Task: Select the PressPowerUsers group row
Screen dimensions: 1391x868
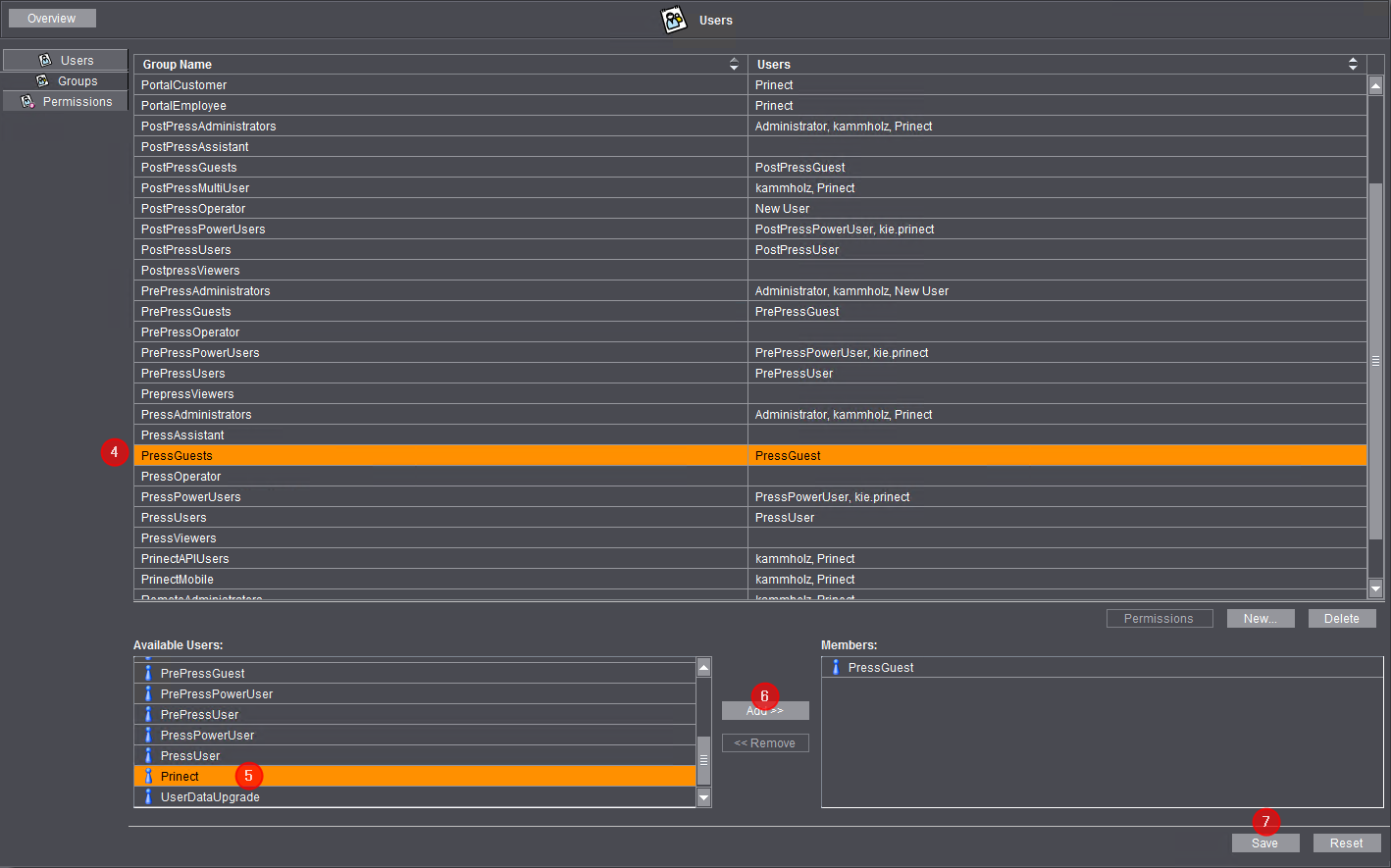Action: [750, 496]
